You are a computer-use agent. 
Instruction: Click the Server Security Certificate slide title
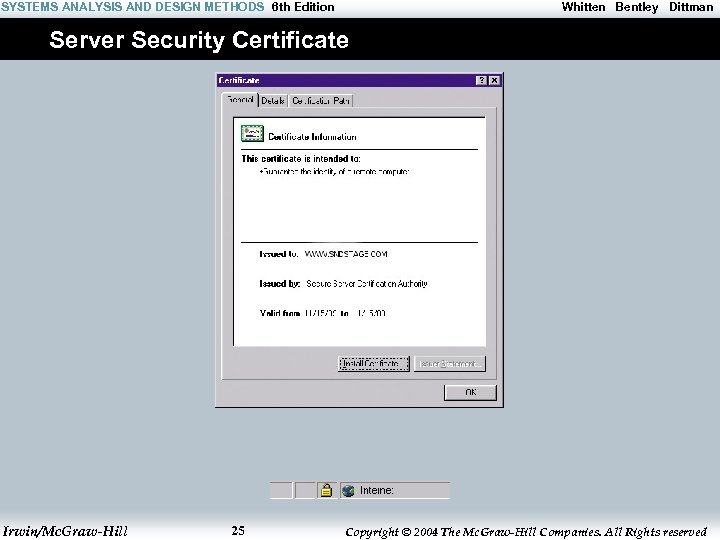pos(199,40)
